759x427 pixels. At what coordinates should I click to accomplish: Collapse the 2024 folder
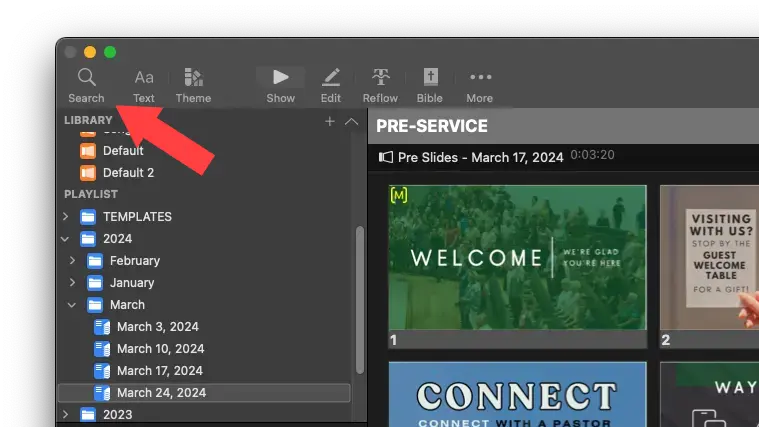pos(65,239)
